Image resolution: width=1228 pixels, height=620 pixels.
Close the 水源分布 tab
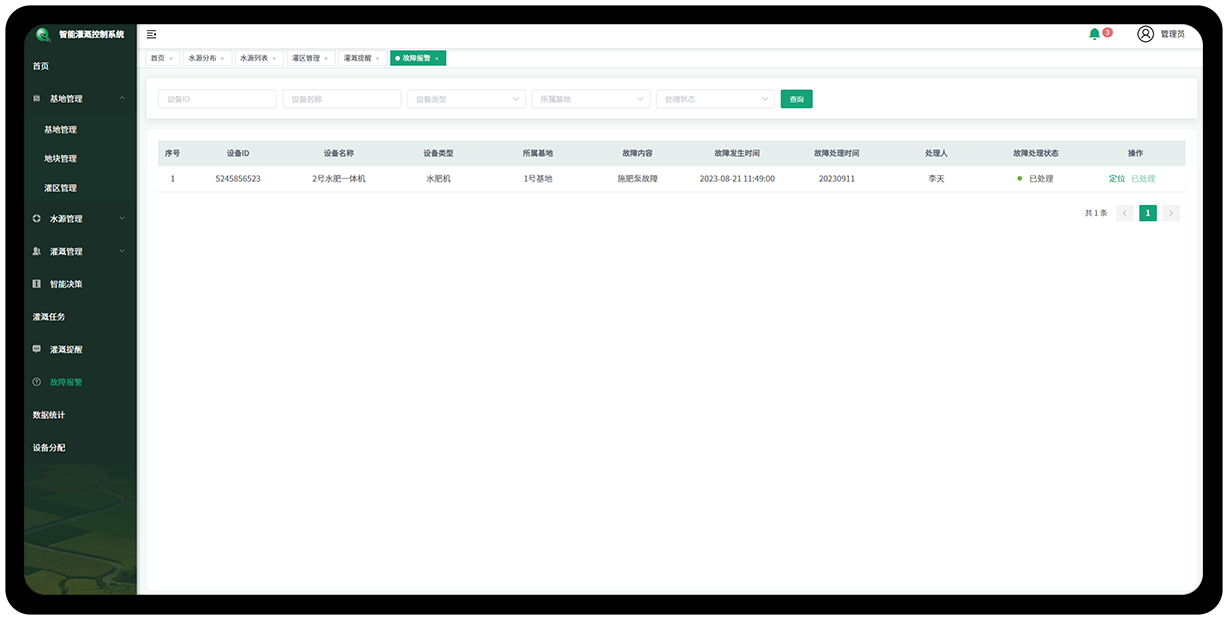222,59
